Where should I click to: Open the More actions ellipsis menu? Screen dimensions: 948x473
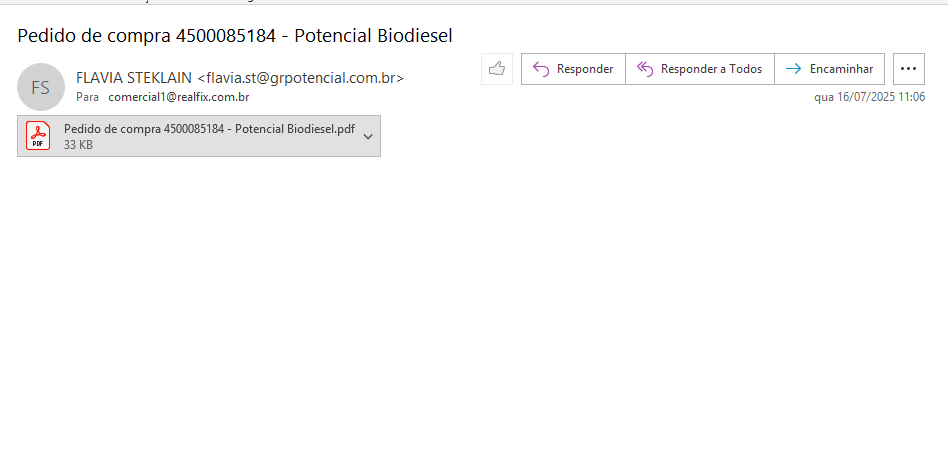pyautogui.click(x=908, y=69)
